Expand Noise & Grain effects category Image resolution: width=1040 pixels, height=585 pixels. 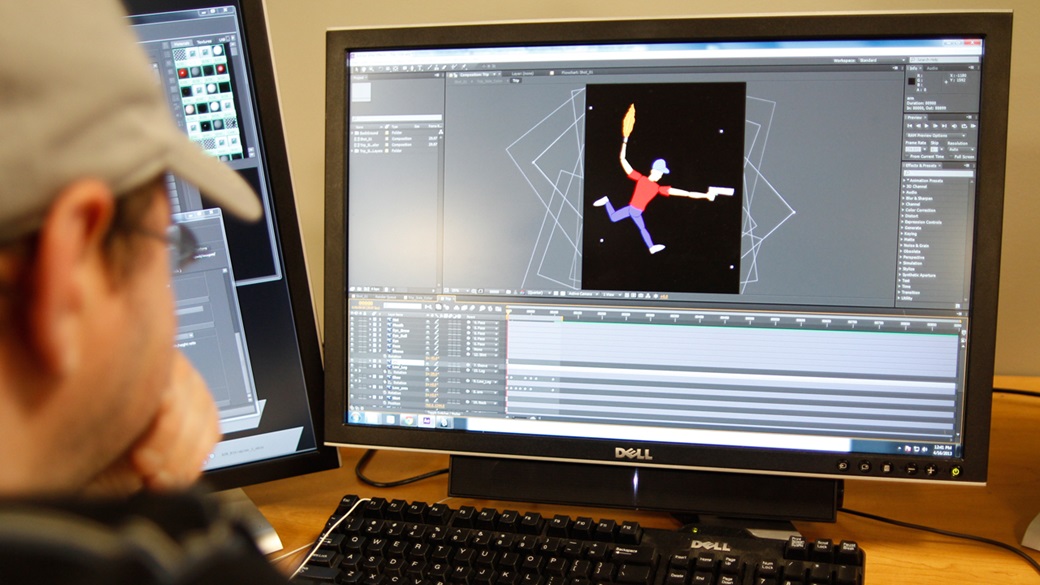tap(902, 245)
